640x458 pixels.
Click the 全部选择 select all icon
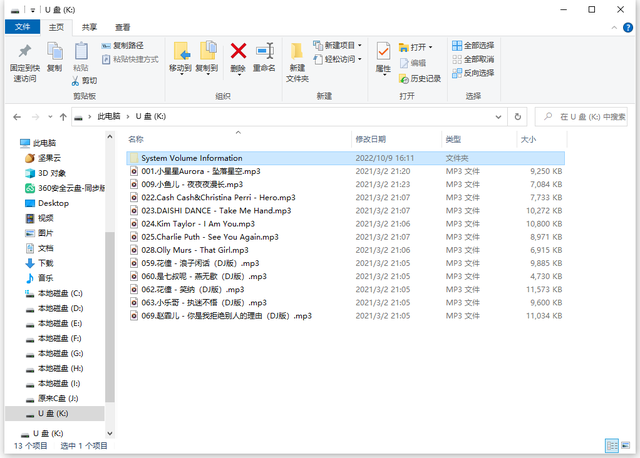[457, 45]
